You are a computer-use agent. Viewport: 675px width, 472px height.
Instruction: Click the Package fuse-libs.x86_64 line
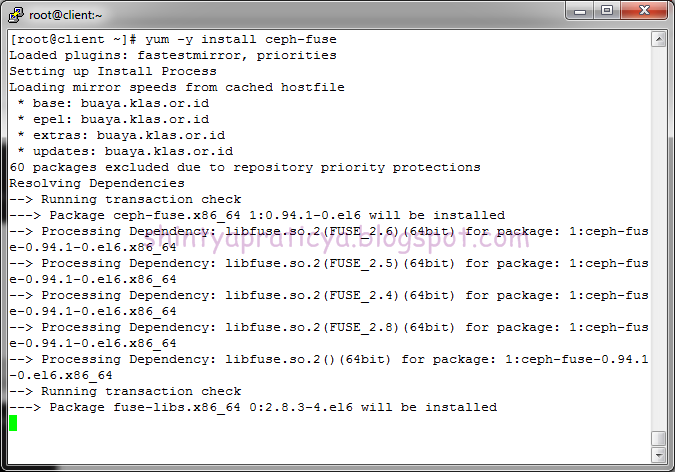pos(253,407)
